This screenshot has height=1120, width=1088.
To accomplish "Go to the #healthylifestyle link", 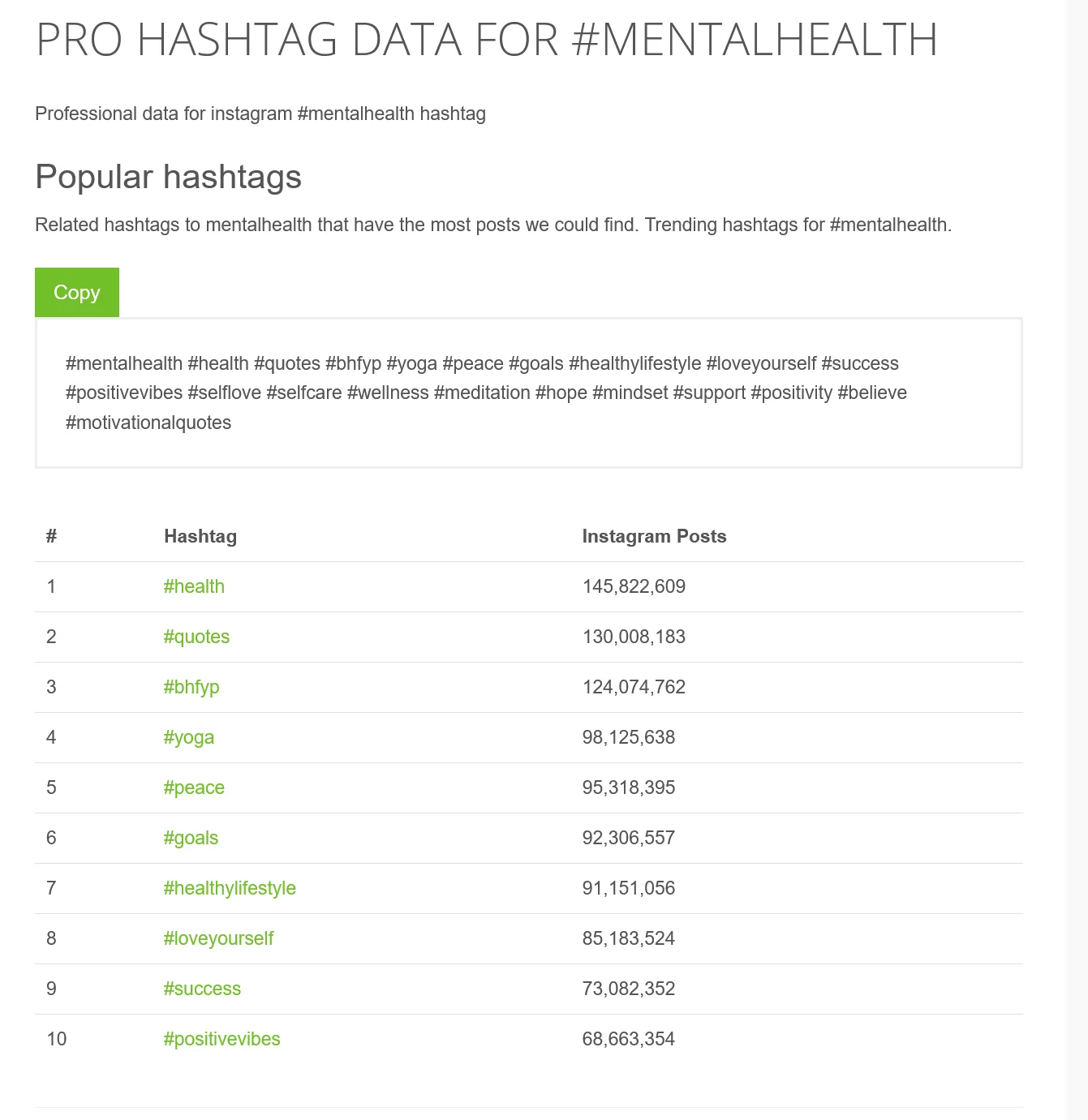I will click(230, 888).
